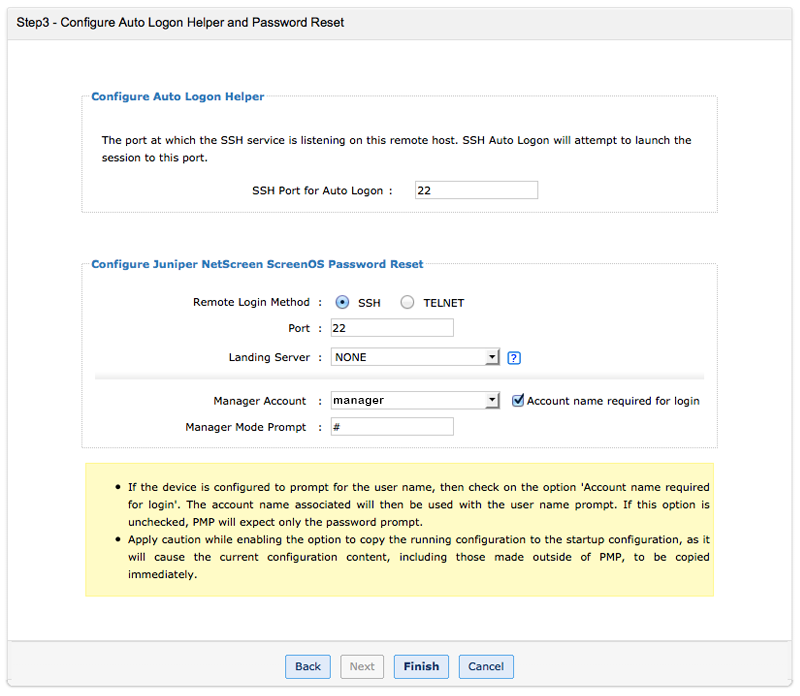Focus the SSH Port for Auto Logon field
Image resolution: width=800 pixels, height=696 pixels.
click(476, 190)
